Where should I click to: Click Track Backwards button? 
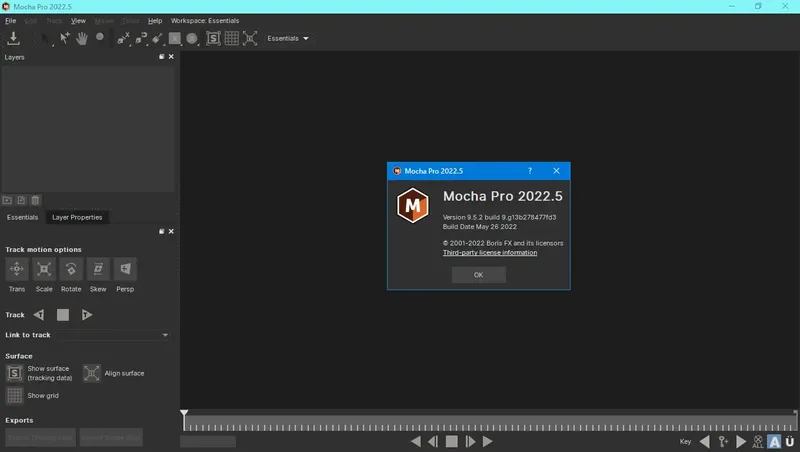point(39,315)
